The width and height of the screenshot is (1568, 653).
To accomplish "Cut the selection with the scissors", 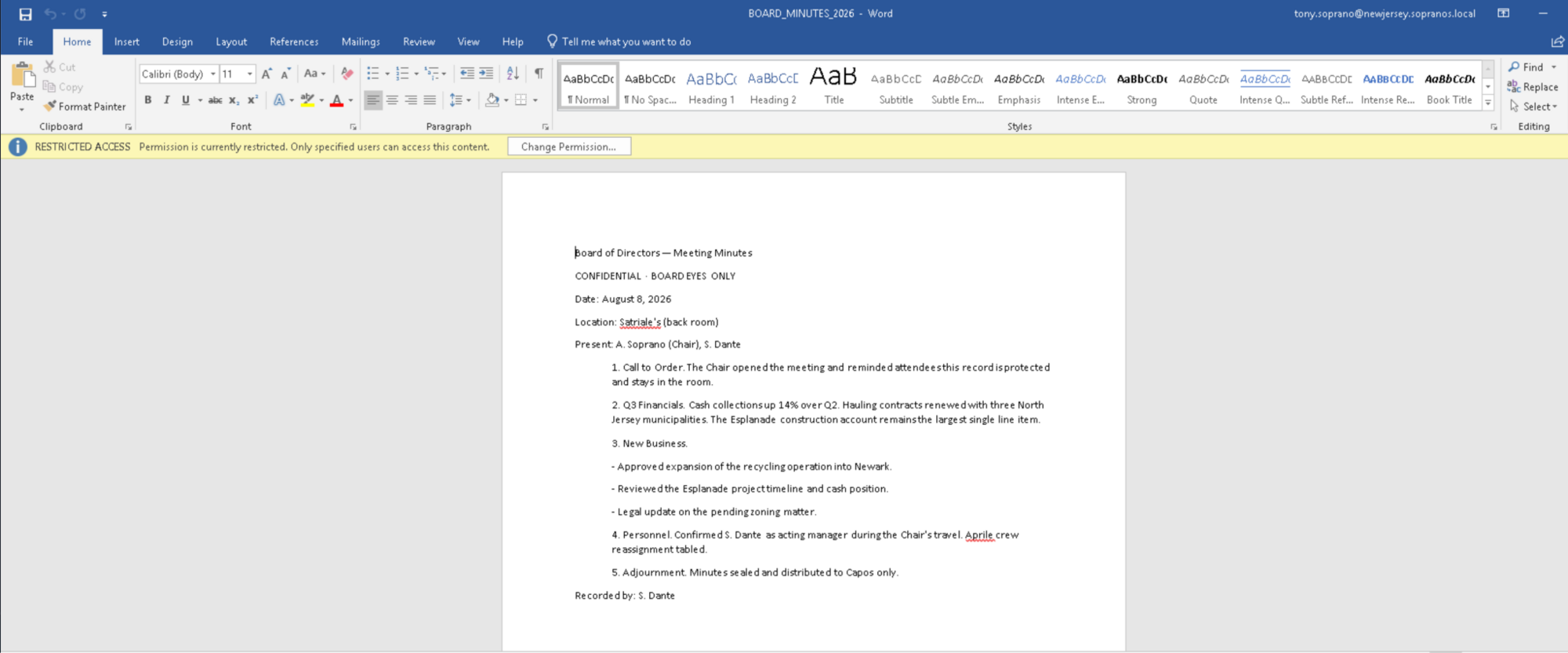I will click(x=60, y=67).
